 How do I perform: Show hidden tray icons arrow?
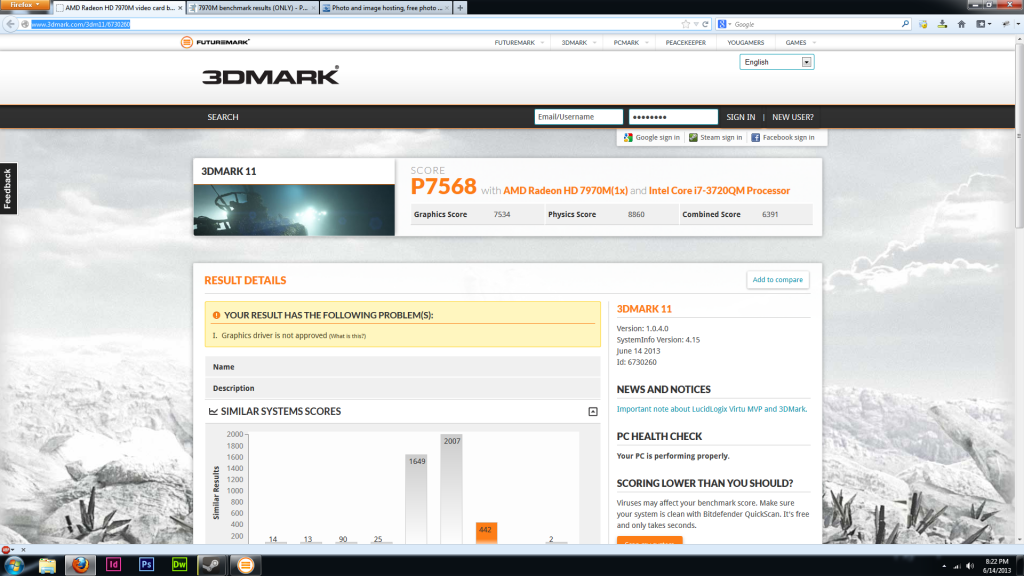pyautogui.click(x=944, y=566)
